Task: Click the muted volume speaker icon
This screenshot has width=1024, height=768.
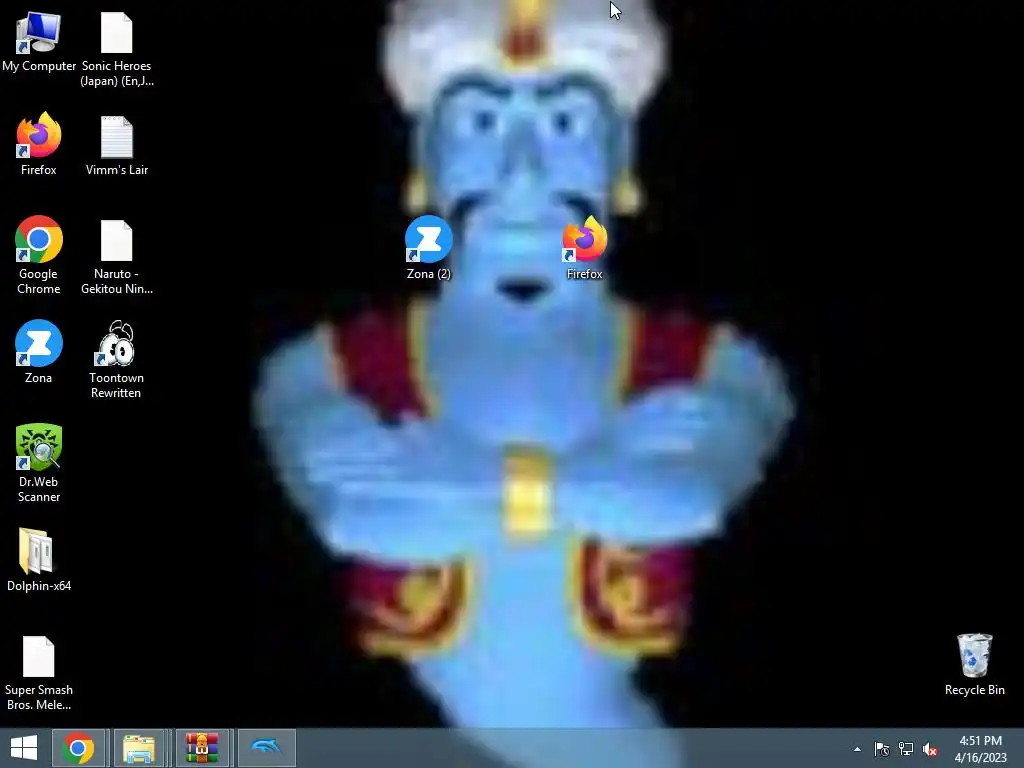Action: (x=930, y=749)
